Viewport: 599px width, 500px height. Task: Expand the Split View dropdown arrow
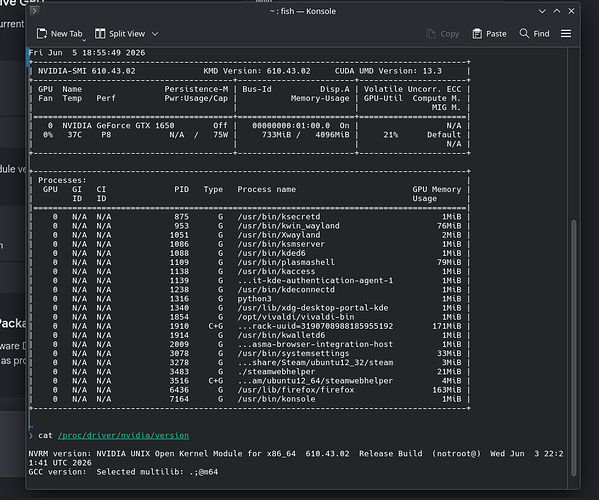tap(155, 34)
